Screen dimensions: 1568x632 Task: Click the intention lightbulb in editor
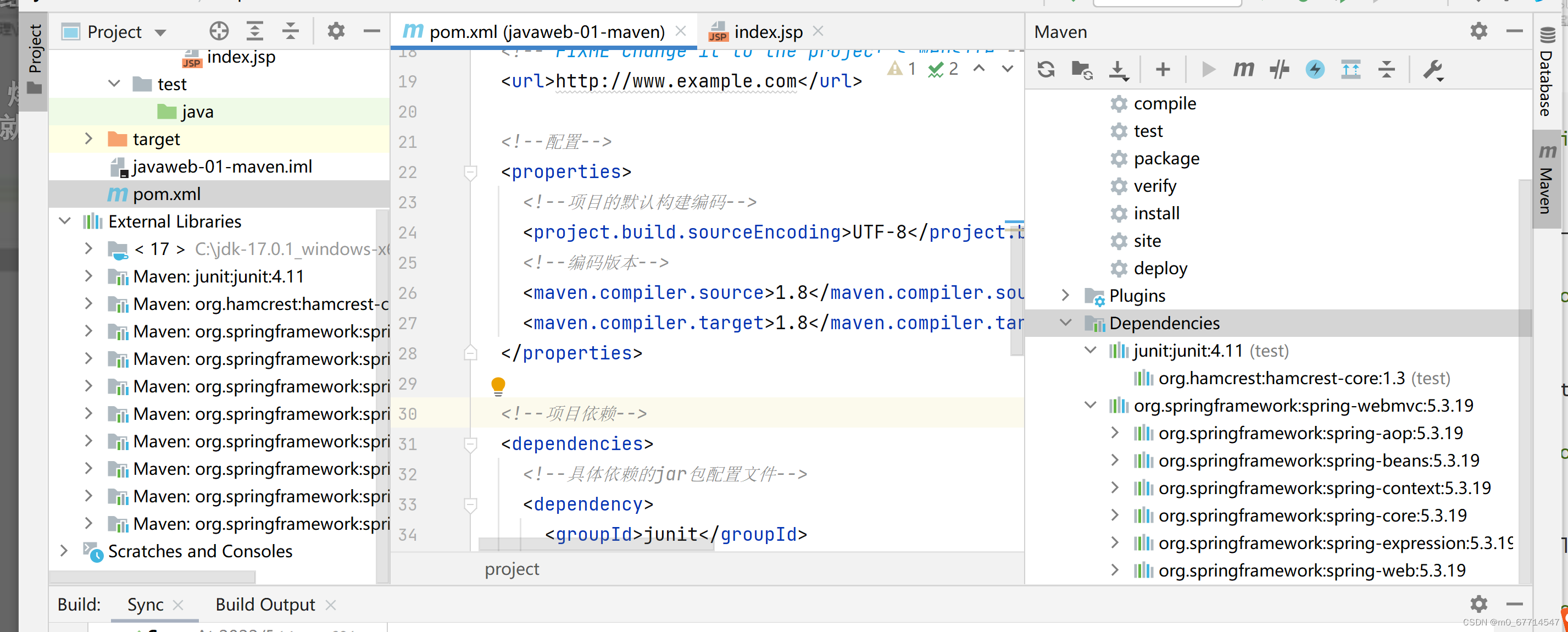(x=498, y=385)
